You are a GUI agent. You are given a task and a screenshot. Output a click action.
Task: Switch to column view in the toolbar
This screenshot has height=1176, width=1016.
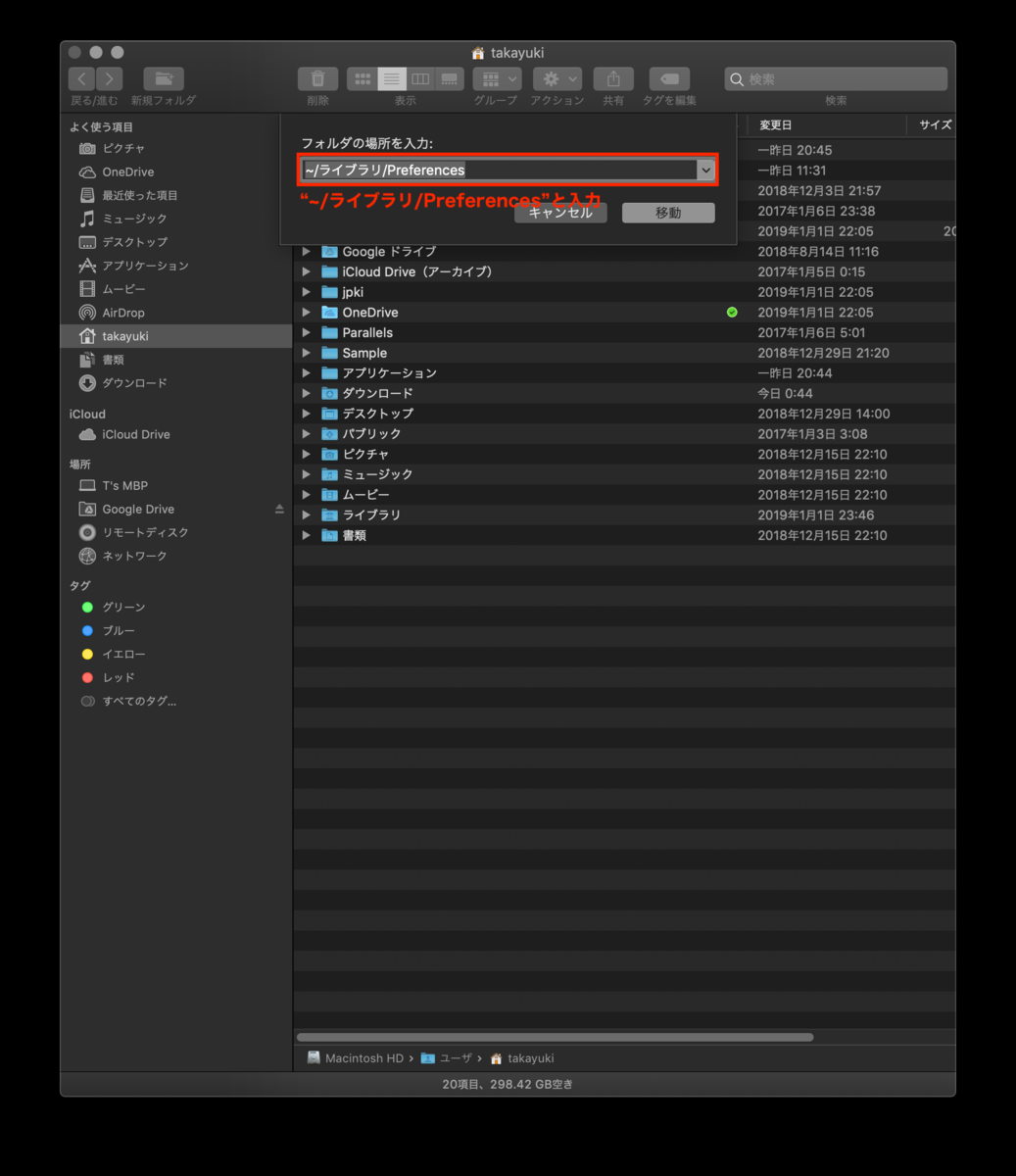tap(420, 79)
